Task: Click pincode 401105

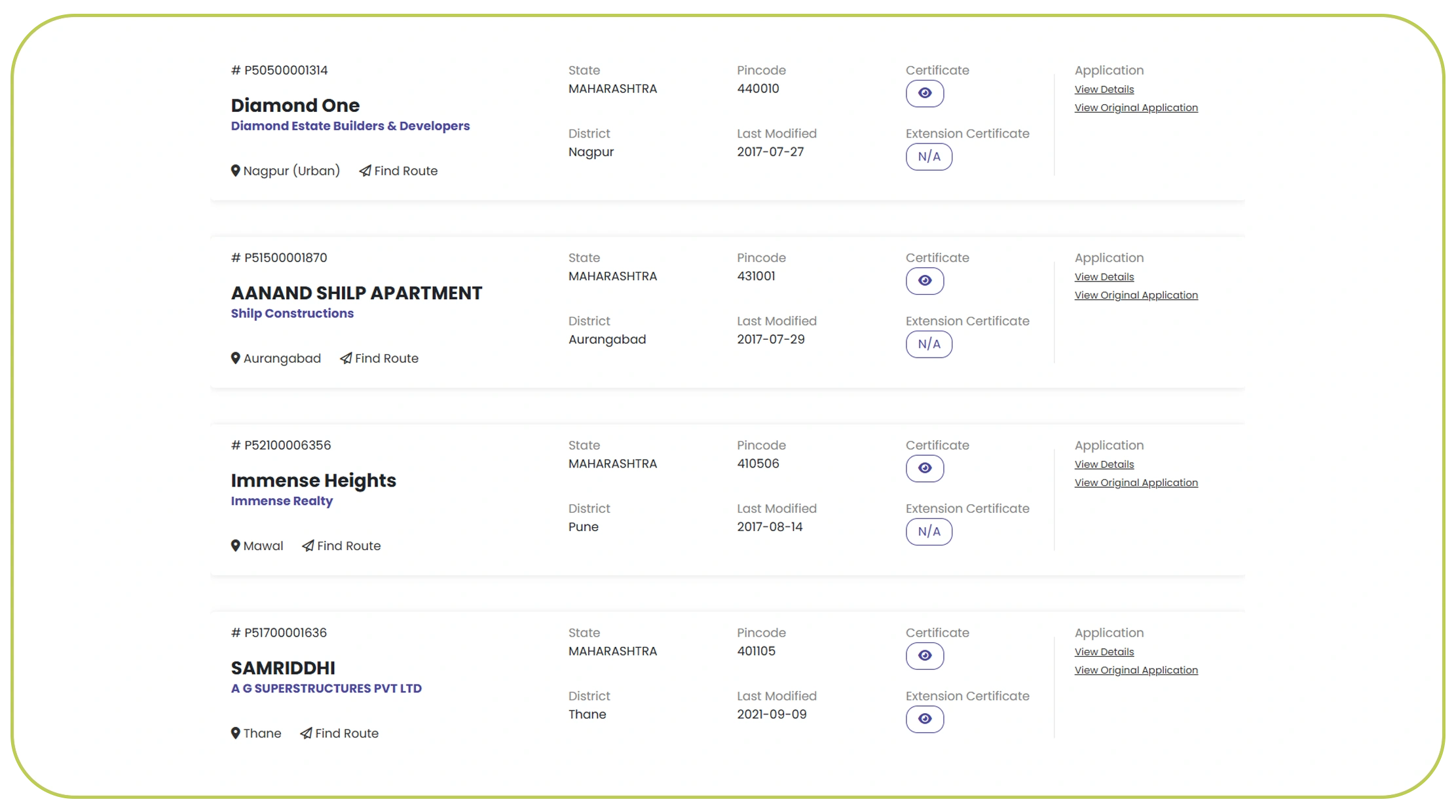Action: 756,651
